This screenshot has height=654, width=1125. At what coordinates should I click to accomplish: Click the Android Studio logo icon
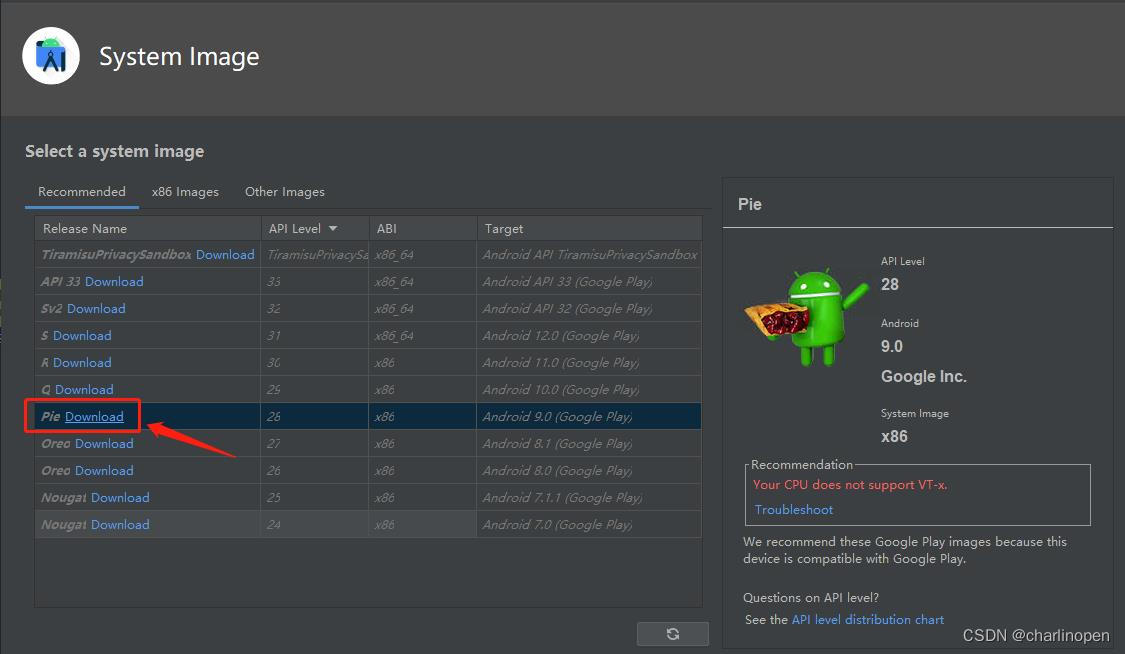click(51, 56)
